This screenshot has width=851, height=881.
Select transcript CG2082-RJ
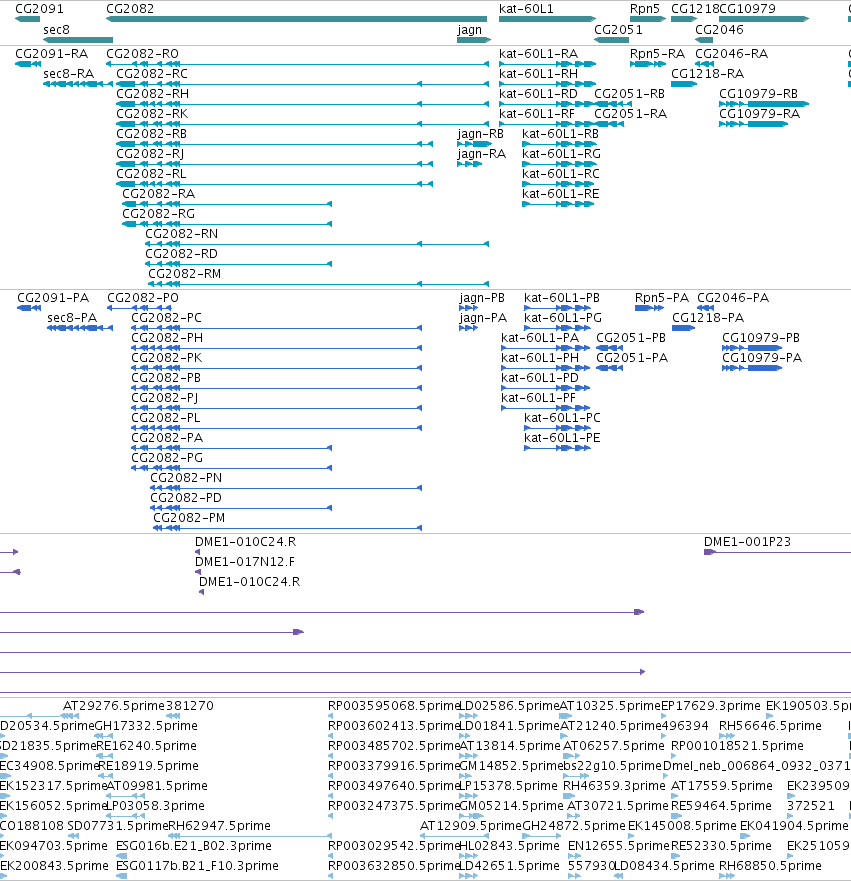coord(150,154)
